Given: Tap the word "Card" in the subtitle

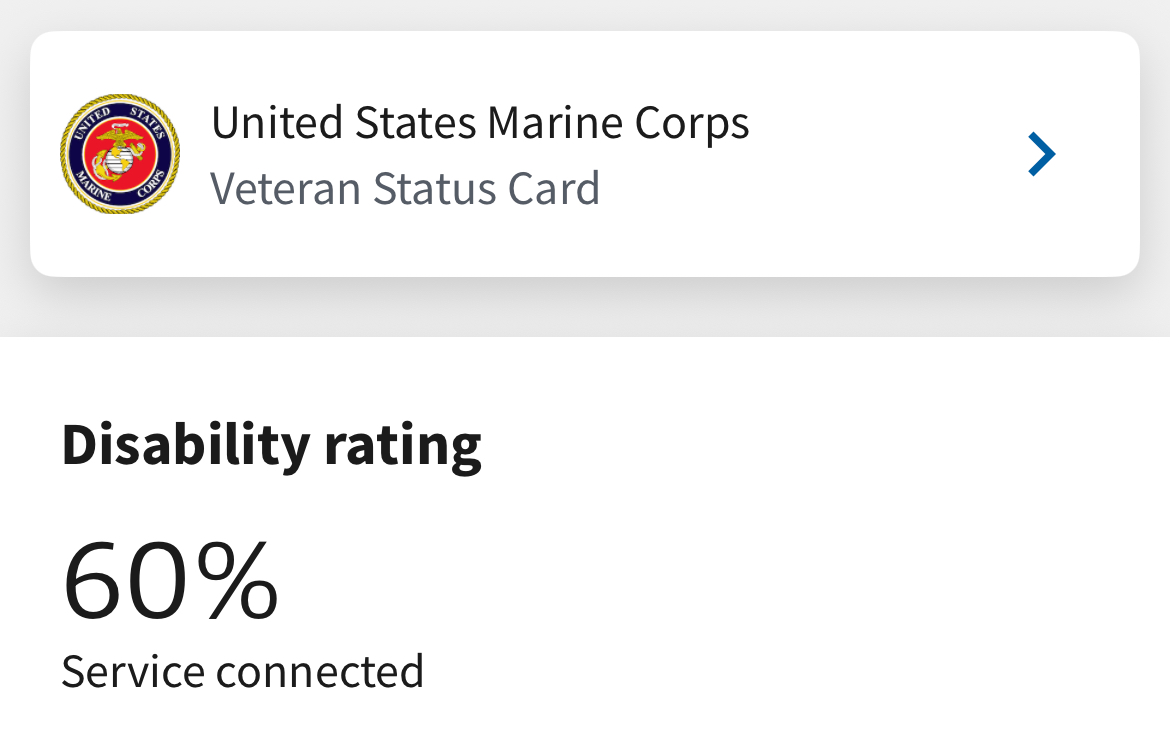Looking at the screenshot, I should point(554,188).
